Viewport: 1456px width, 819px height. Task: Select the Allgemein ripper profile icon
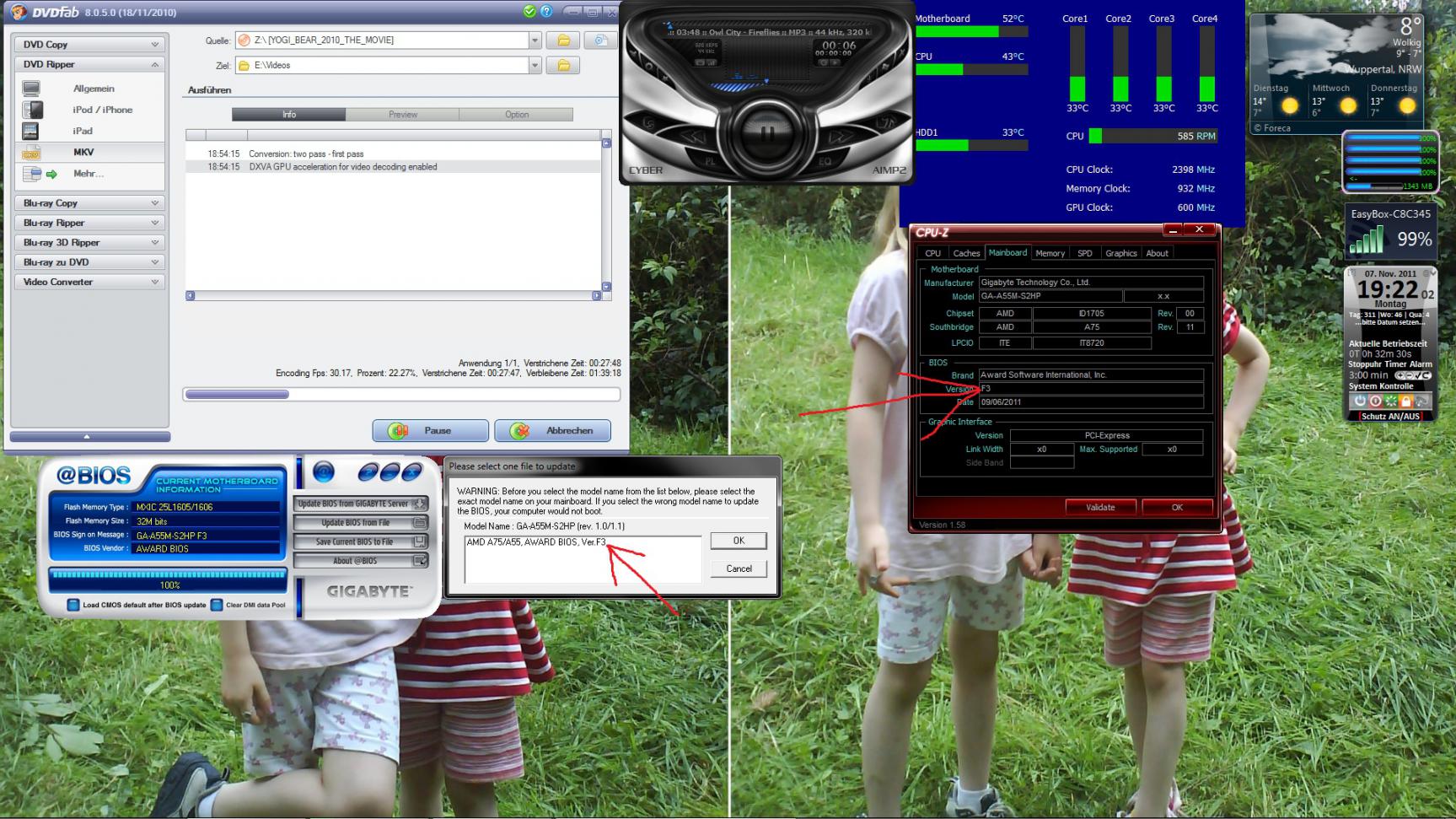pyautogui.click(x=31, y=89)
